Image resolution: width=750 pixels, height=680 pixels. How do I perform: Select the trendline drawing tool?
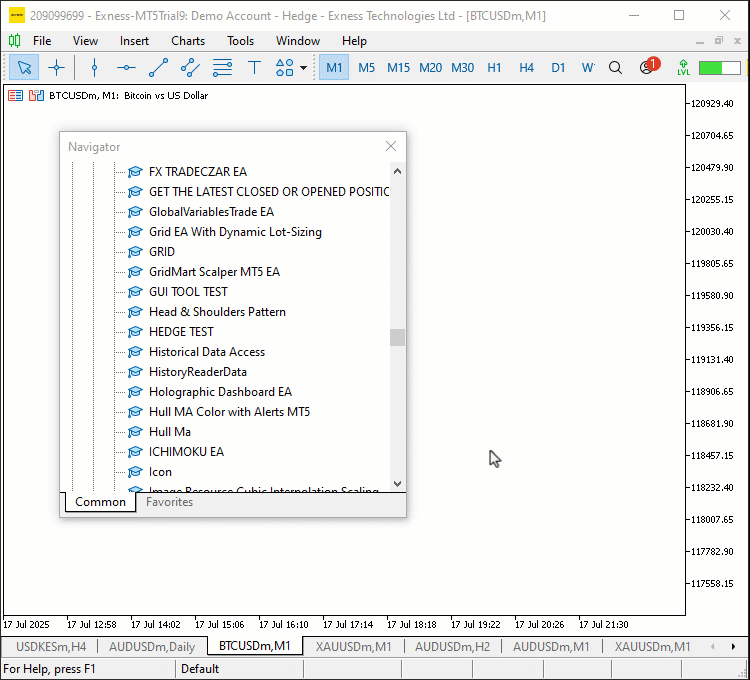point(158,67)
